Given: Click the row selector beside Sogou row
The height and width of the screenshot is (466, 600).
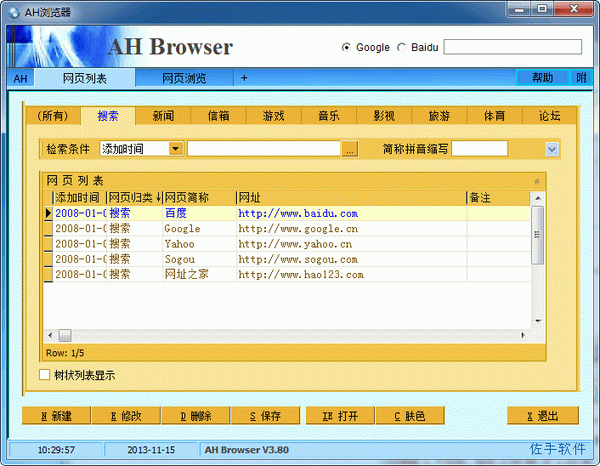Looking at the screenshot, I should pyautogui.click(x=48, y=259).
